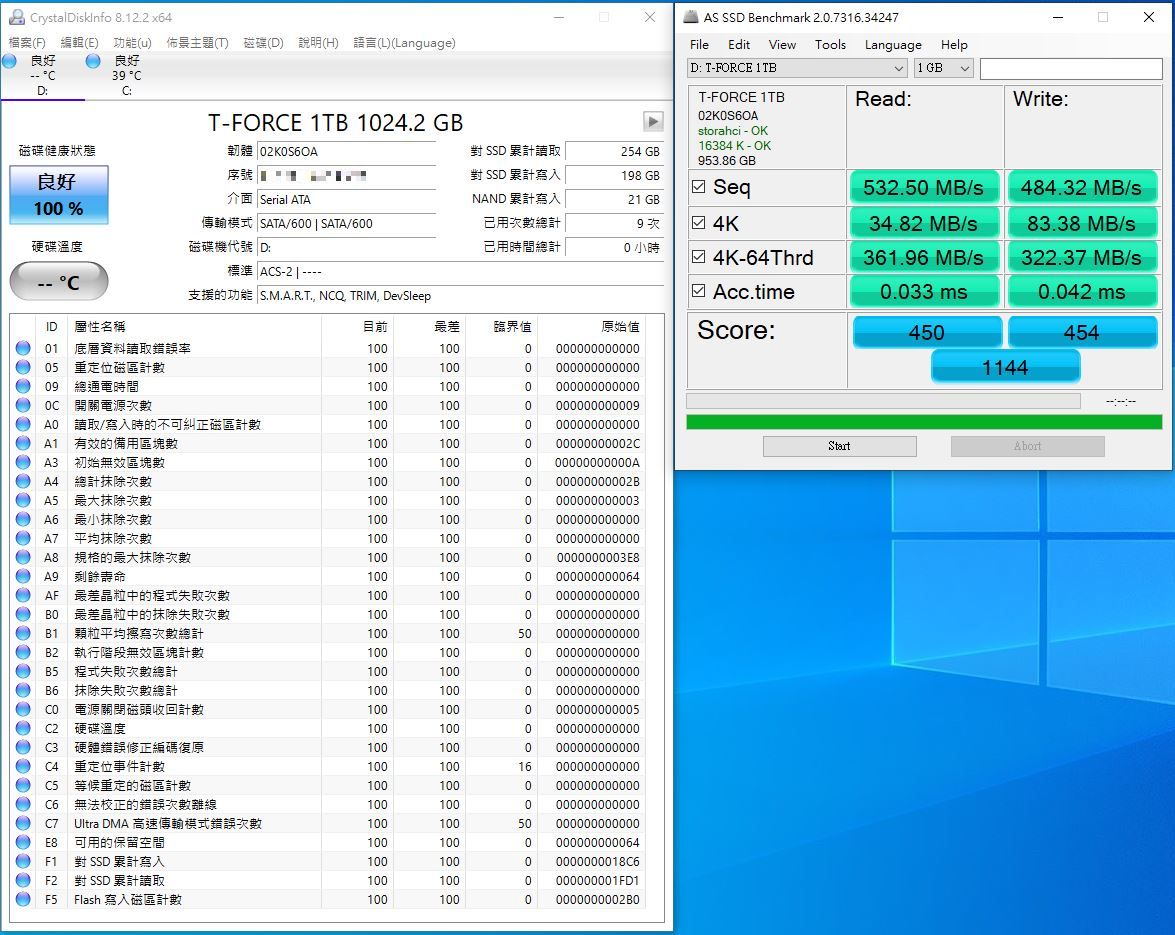1175x935 pixels.
Task: Open the 語言(L)(Language) menu
Action: pyautogui.click(x=404, y=43)
